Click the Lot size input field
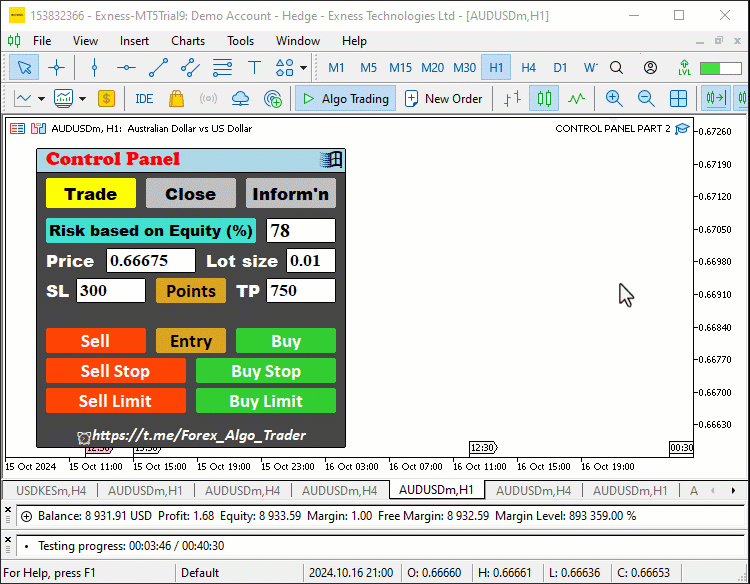 [x=311, y=261]
